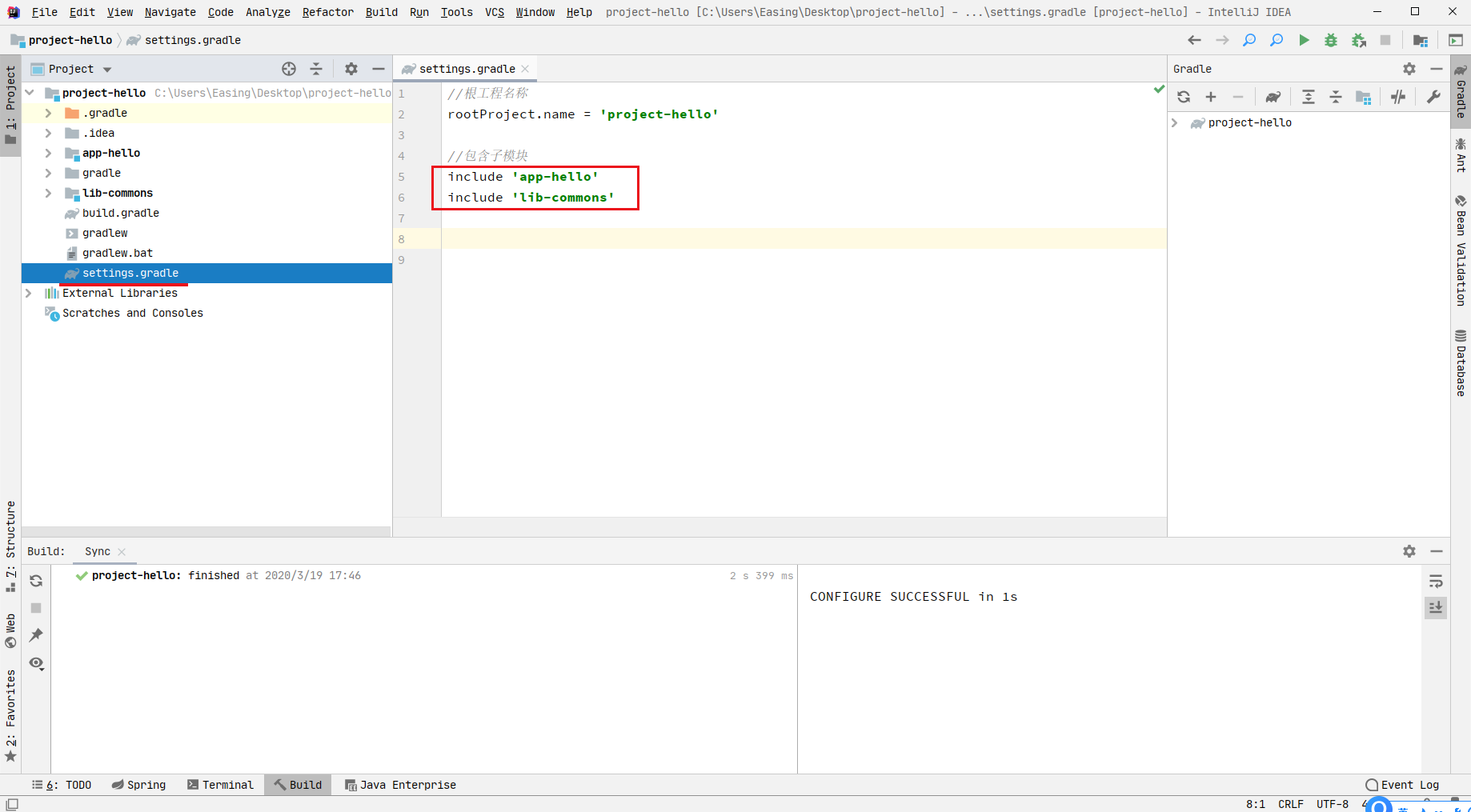
Task: Click the Run with Coverage icon
Action: click(1358, 40)
